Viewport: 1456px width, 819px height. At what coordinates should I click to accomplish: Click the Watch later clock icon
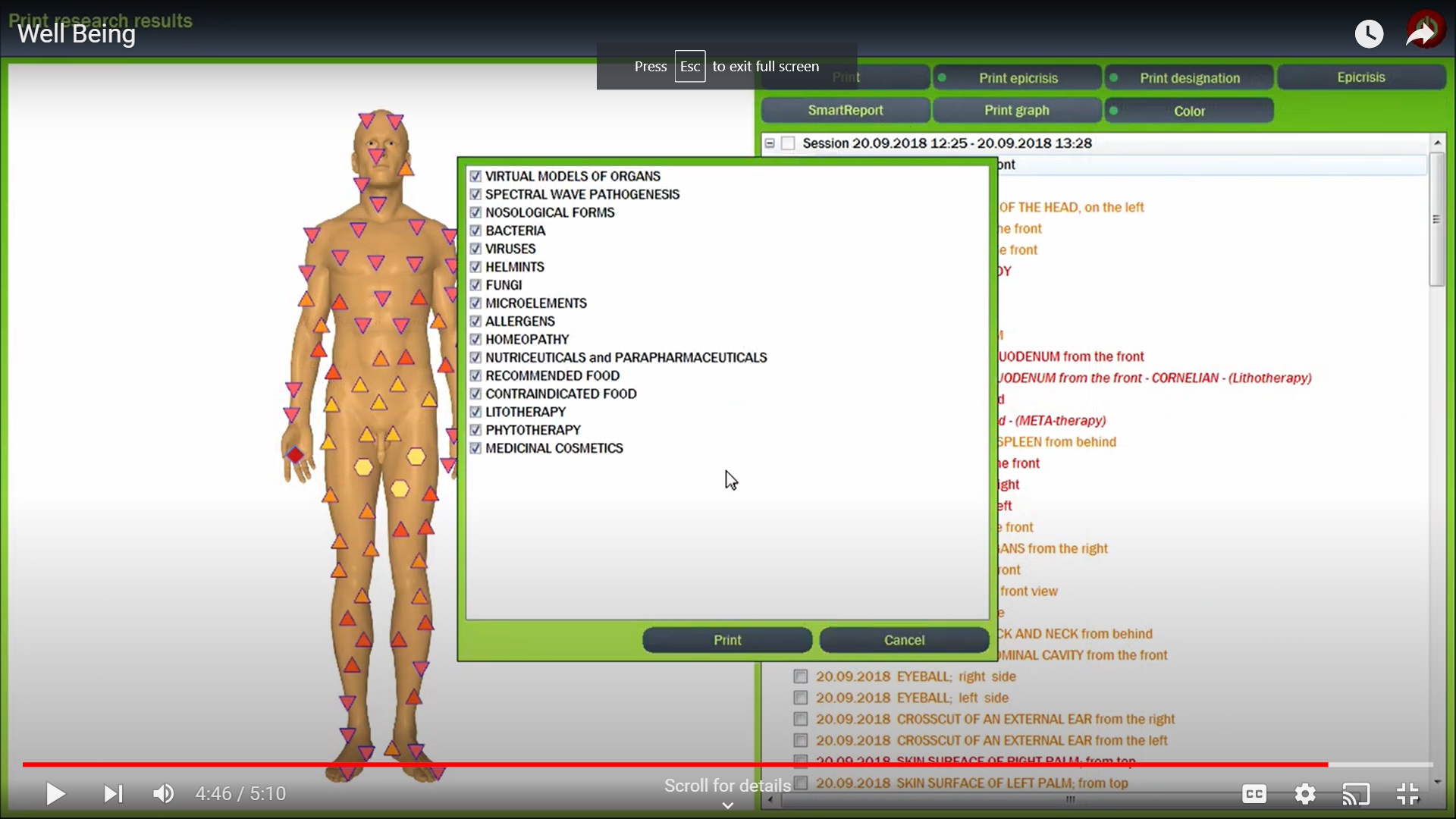[1369, 33]
